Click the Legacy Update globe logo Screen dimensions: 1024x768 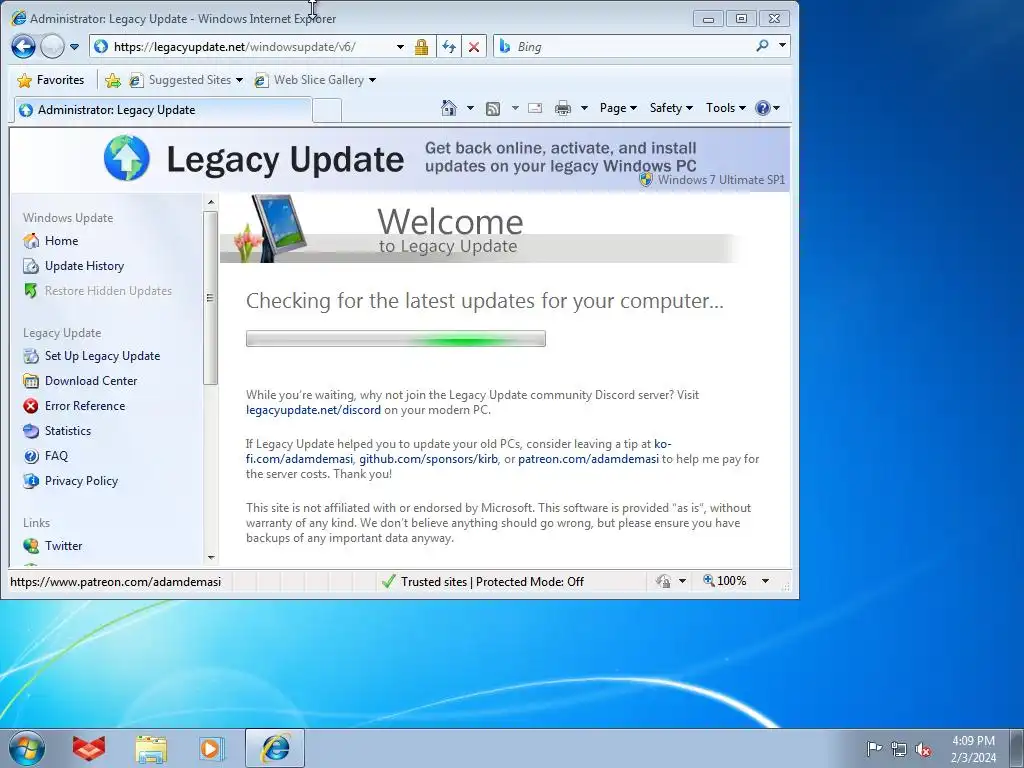127,158
